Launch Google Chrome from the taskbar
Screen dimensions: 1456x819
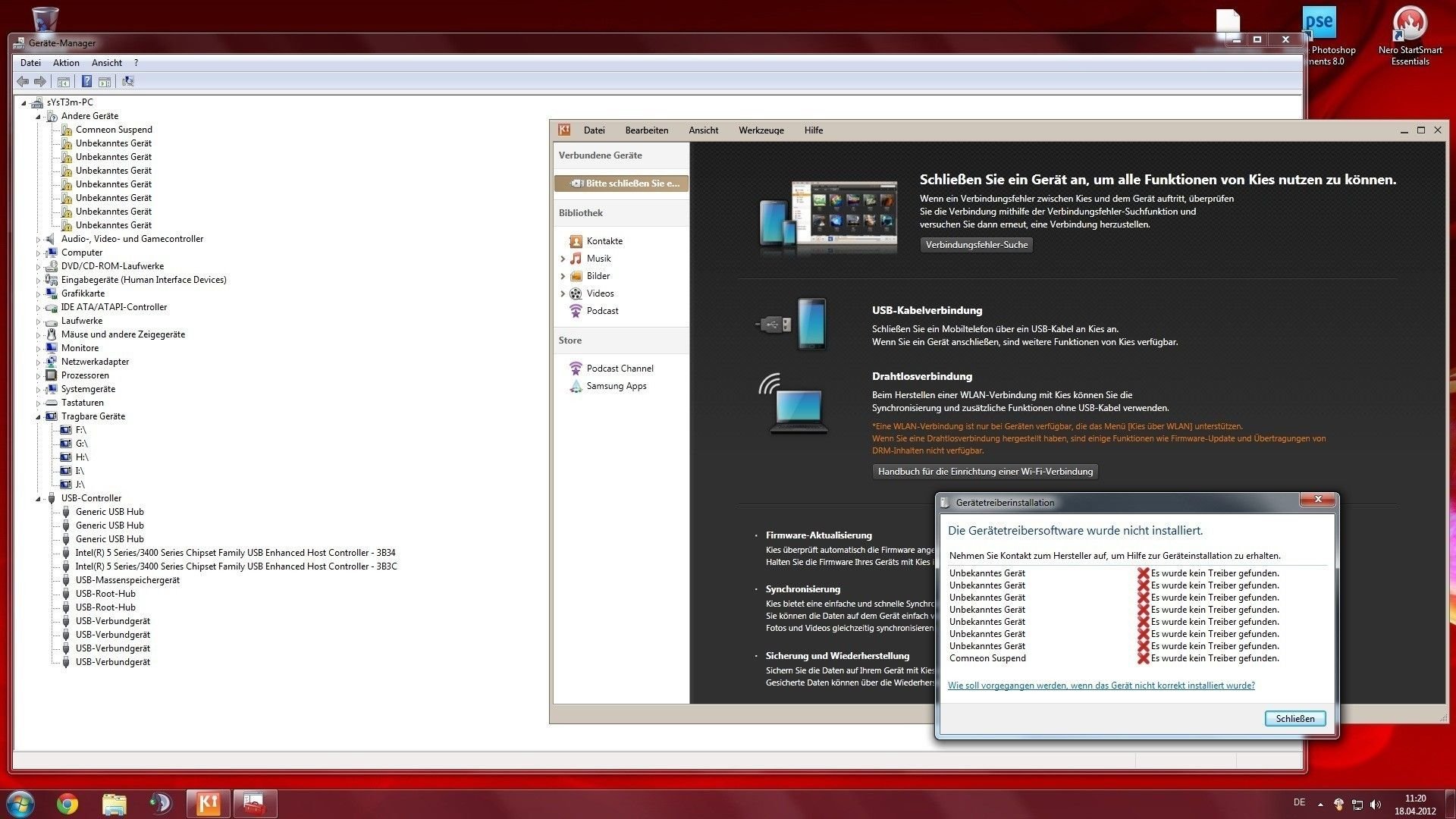coord(67,804)
